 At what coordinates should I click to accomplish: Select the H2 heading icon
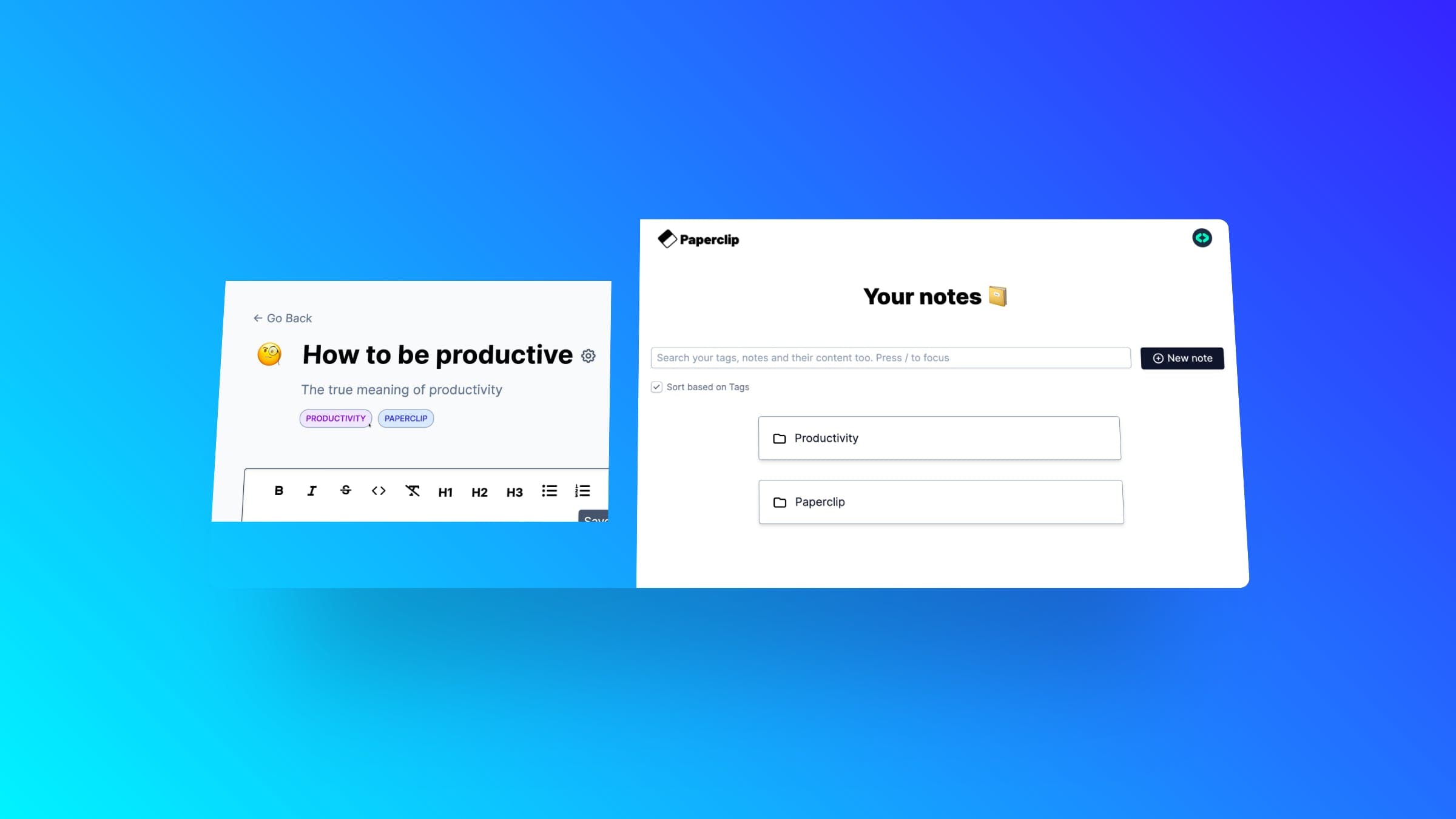[x=479, y=492]
